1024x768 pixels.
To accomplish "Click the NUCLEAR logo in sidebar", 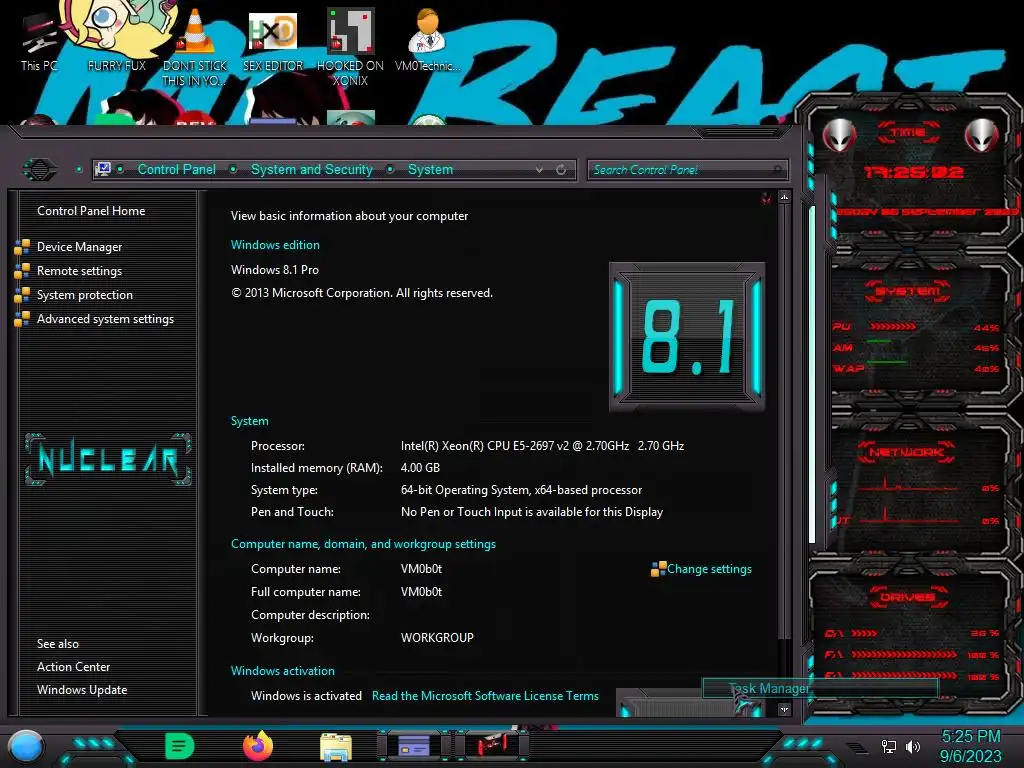I will coord(108,460).
